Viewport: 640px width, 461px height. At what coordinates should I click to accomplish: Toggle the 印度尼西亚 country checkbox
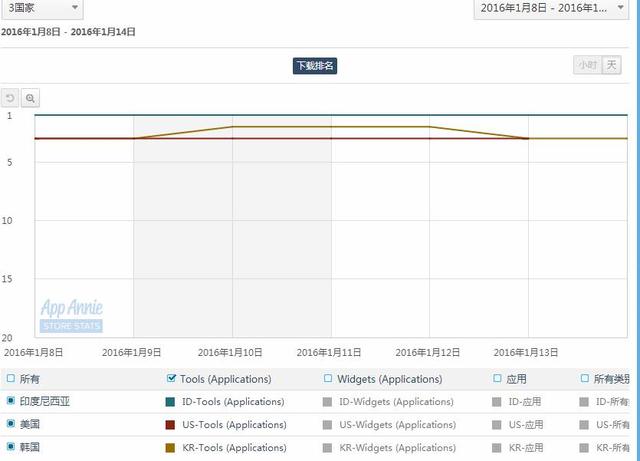pos(11,402)
